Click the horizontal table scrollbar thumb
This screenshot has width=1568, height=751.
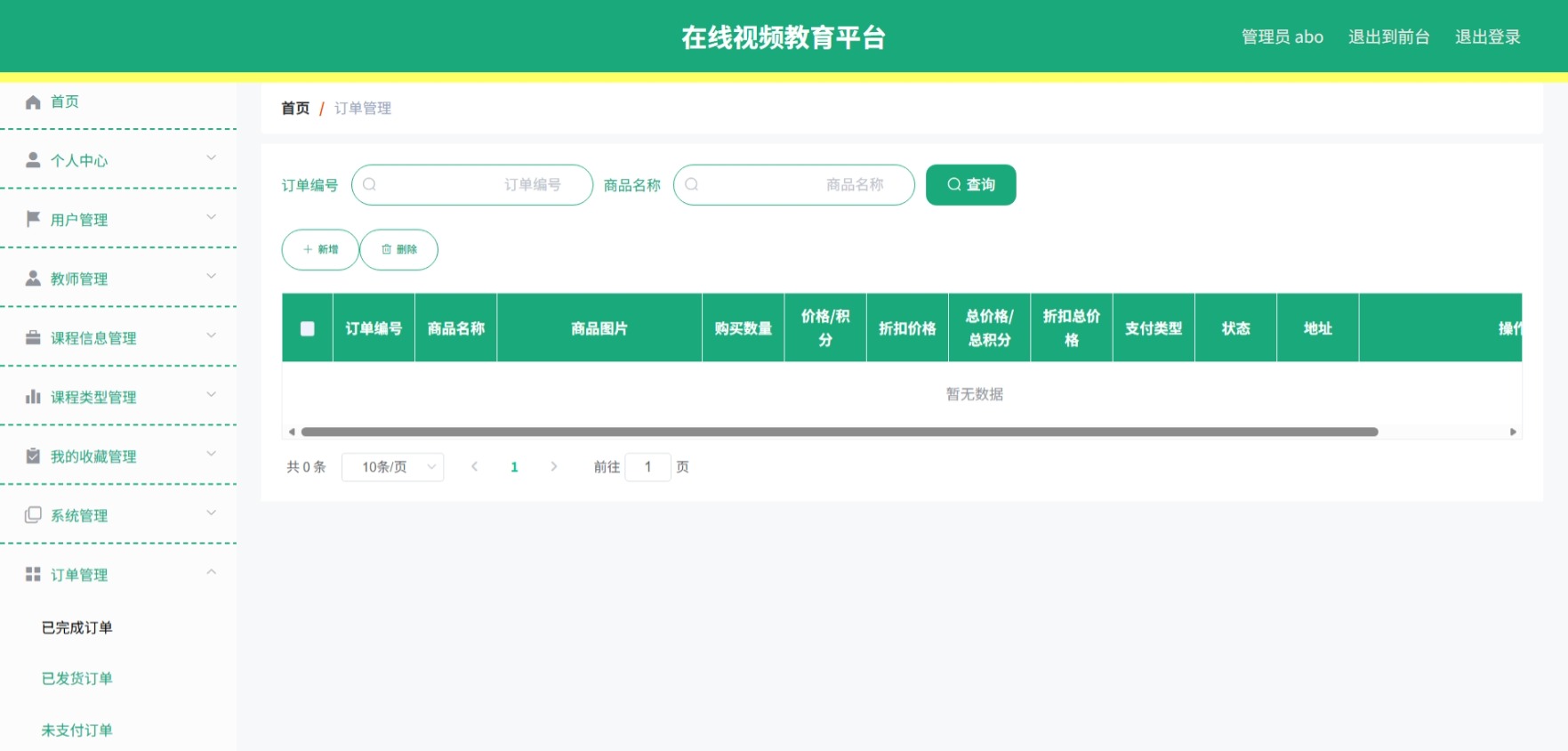click(840, 432)
